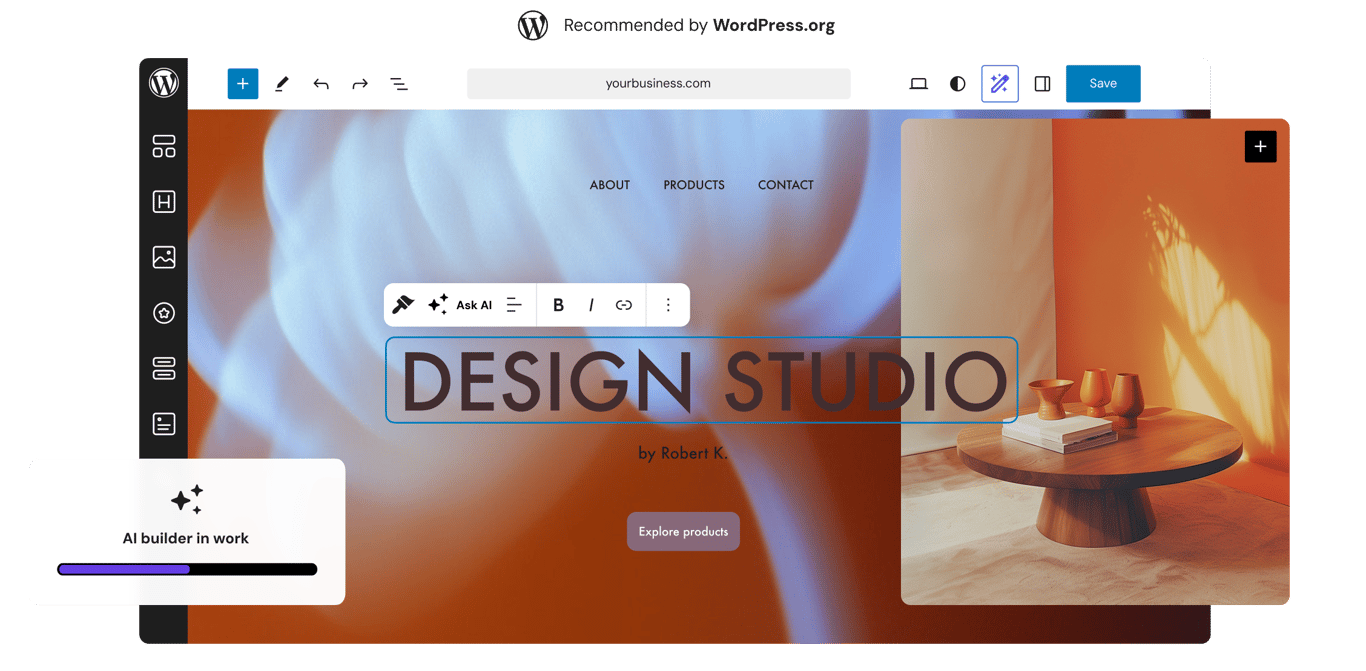Insert a heading block from sidebar

pyautogui.click(x=164, y=202)
